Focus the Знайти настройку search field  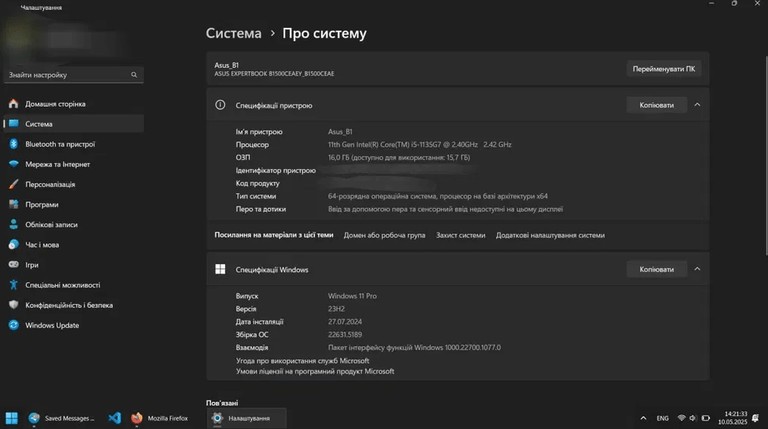[73, 75]
